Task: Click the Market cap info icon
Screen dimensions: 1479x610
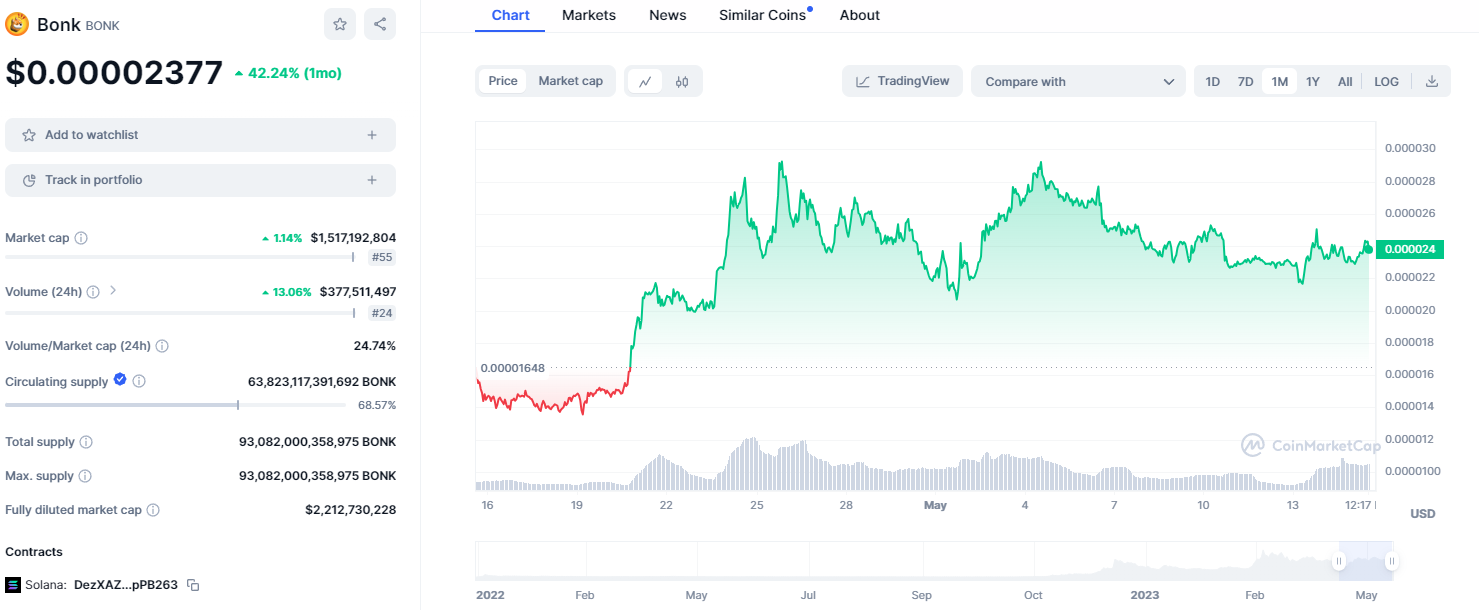Action: [x=81, y=238]
